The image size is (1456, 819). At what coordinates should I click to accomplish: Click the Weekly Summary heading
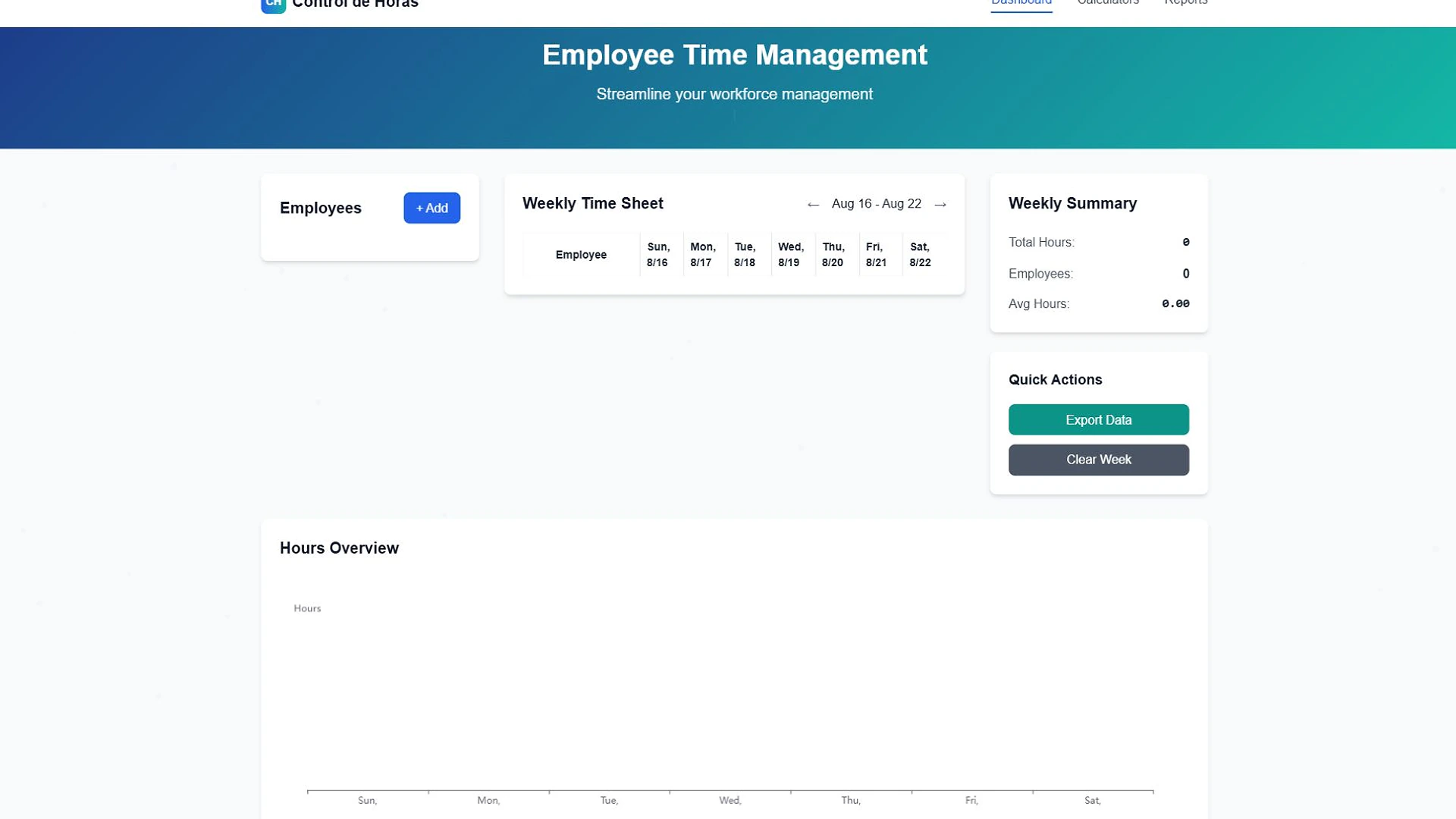(x=1072, y=203)
